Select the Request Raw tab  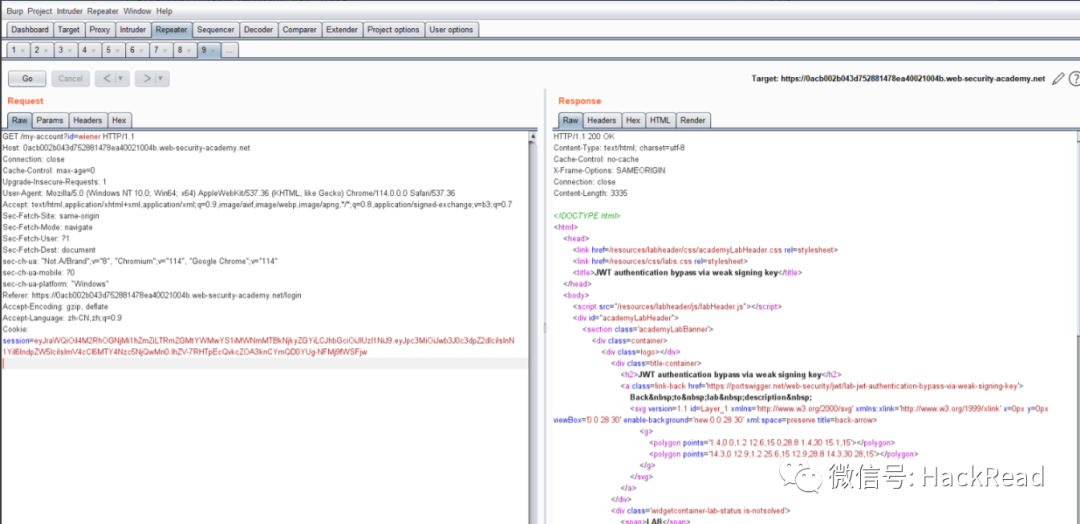coord(19,120)
